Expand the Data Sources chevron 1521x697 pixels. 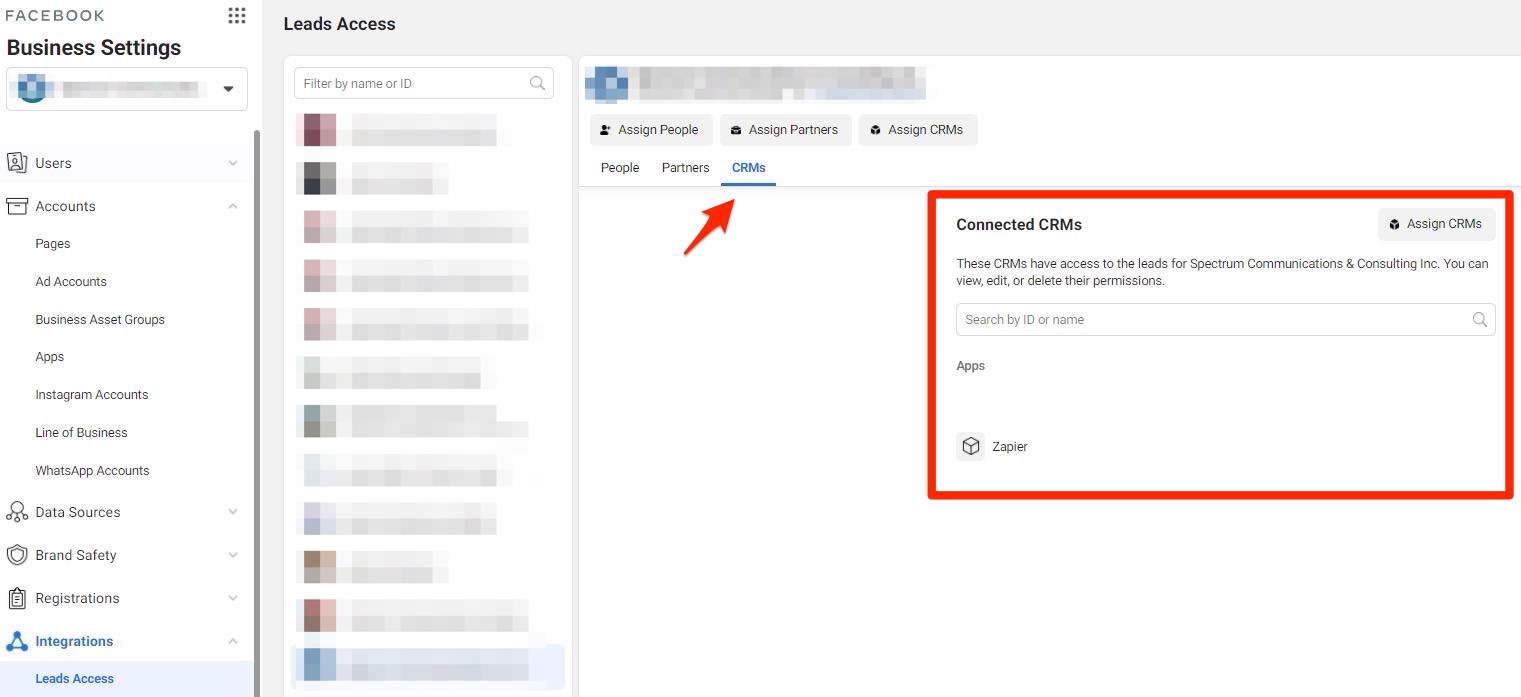[x=233, y=512]
